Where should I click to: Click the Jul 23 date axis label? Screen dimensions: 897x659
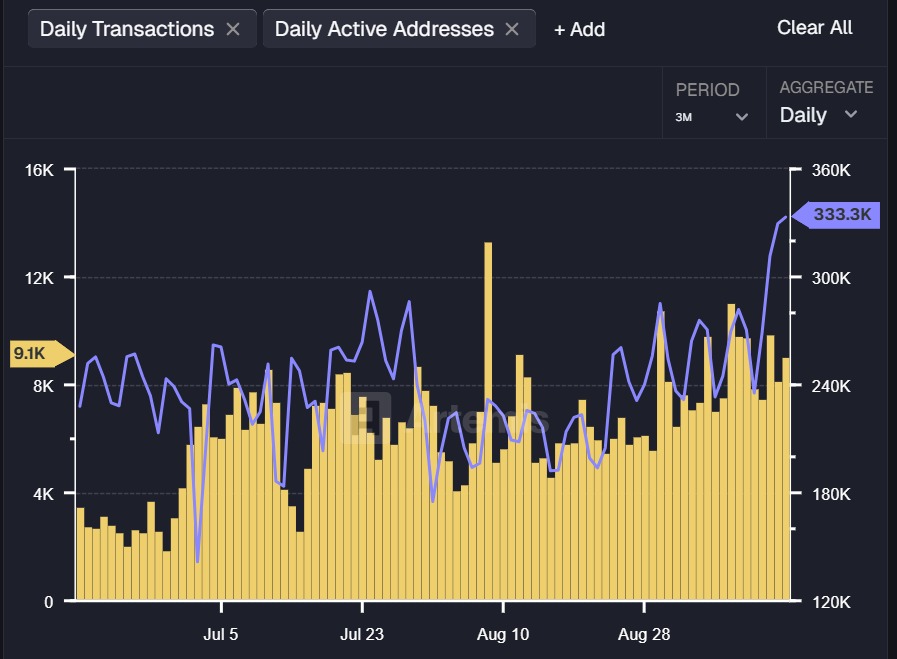[x=362, y=634]
